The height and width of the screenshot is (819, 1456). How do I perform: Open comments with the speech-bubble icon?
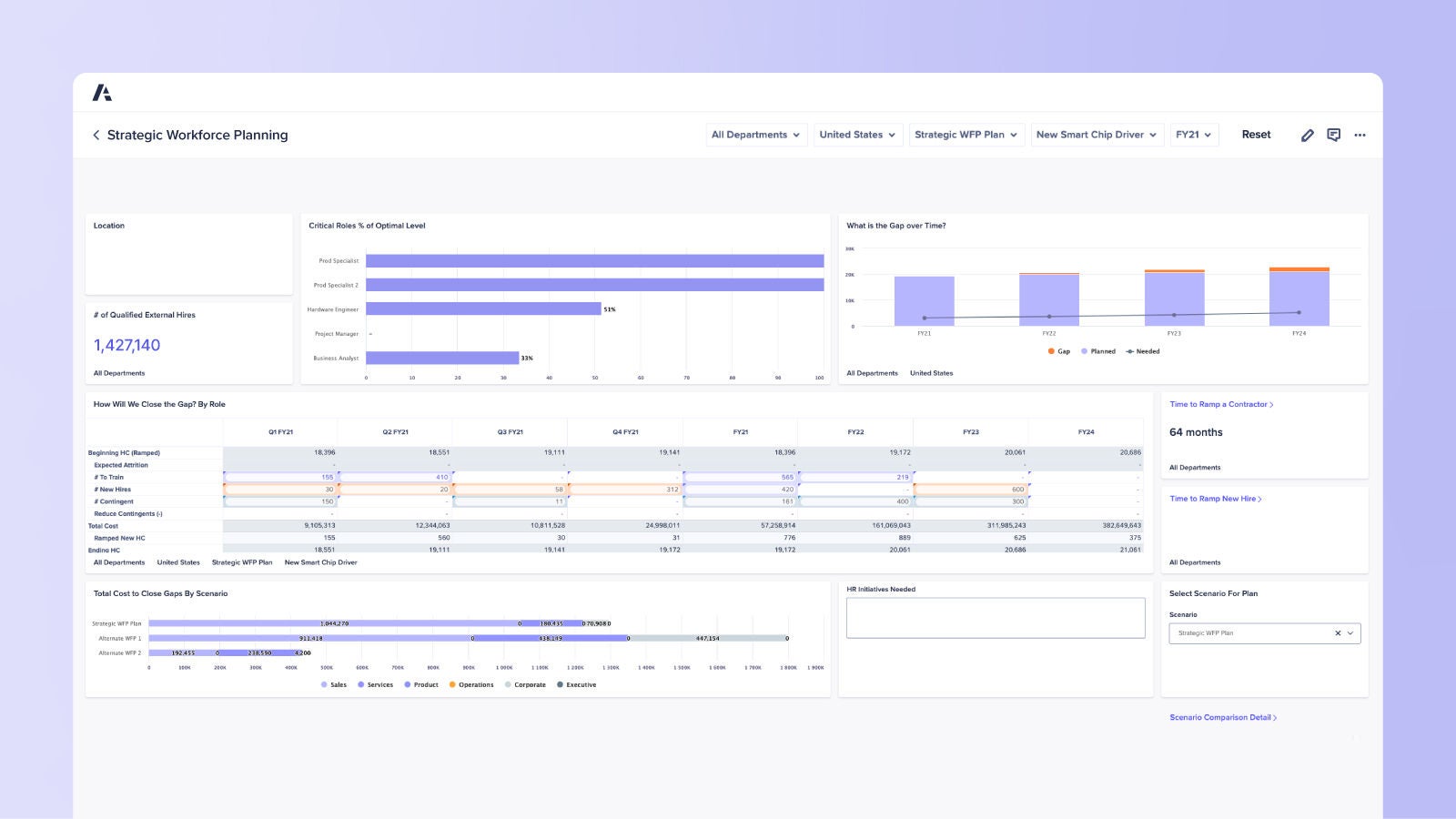(x=1334, y=135)
